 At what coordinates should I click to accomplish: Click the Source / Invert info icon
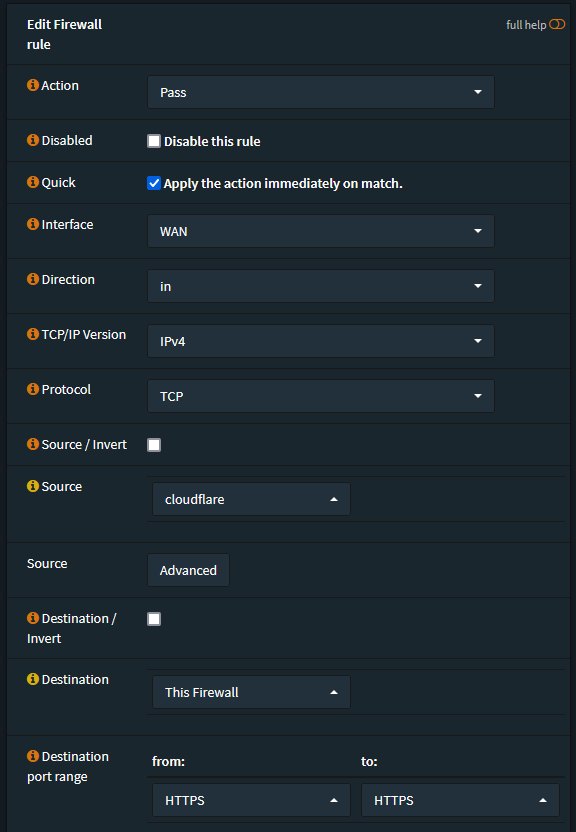point(33,444)
